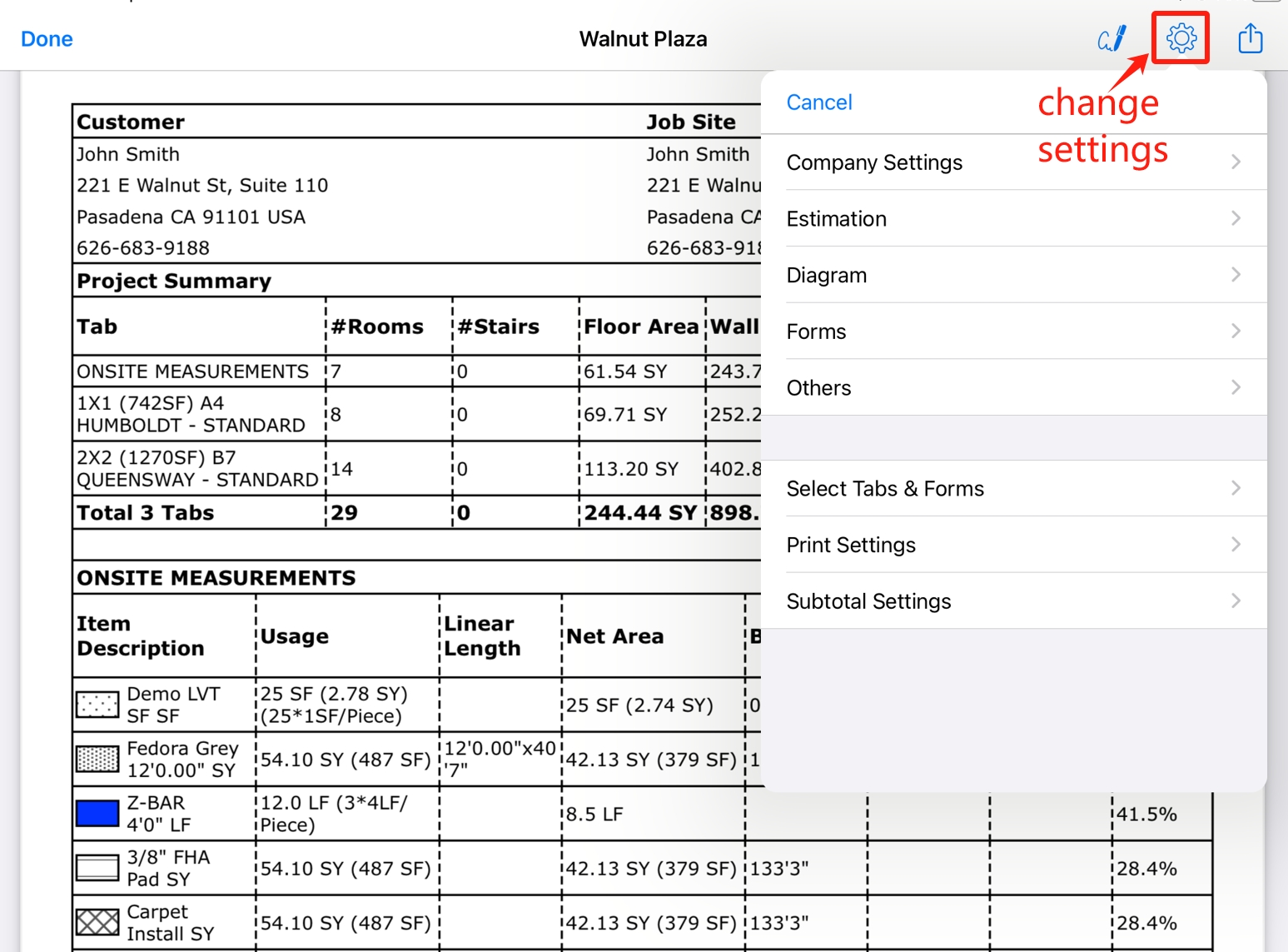Click the Linear Length column header

[x=482, y=636]
